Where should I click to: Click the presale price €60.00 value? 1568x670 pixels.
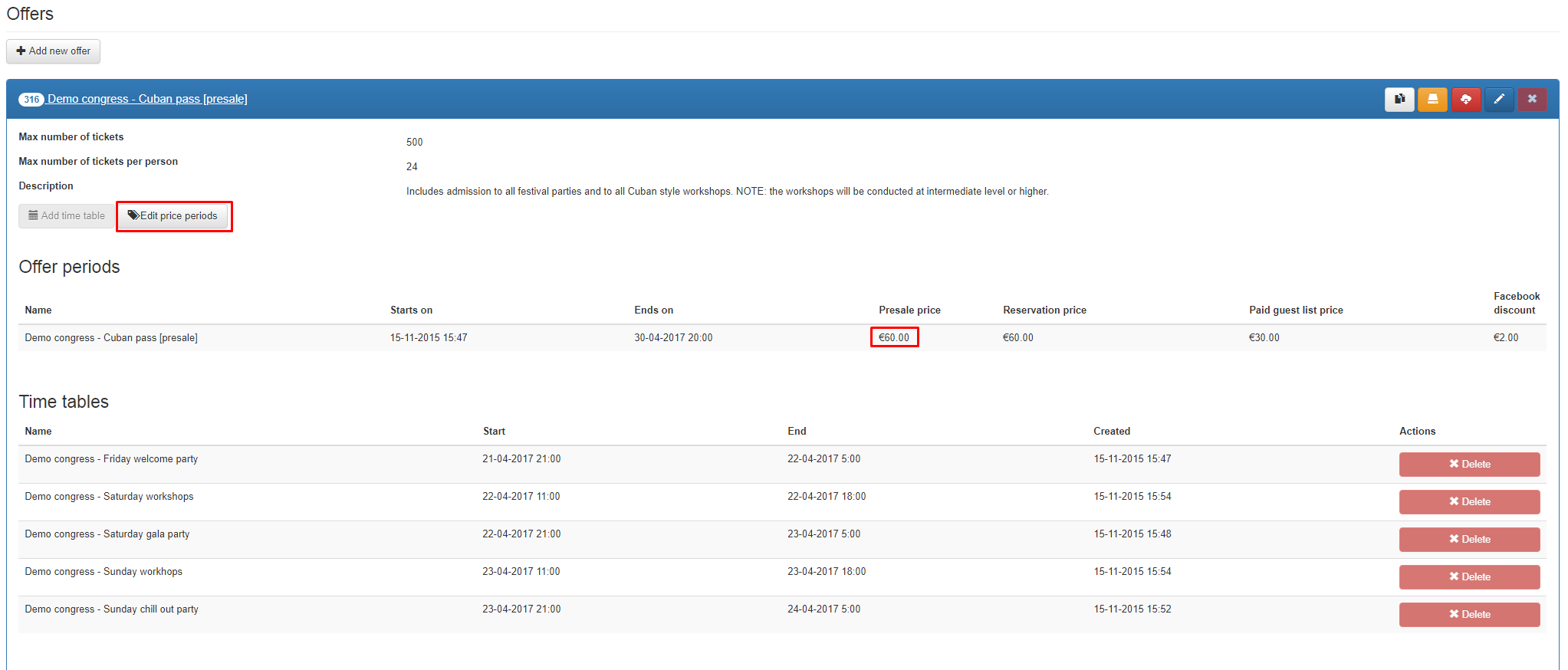(894, 337)
